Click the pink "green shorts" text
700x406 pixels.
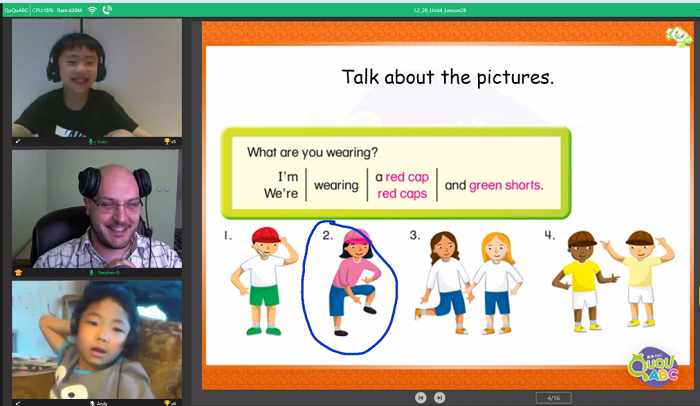[x=504, y=185]
